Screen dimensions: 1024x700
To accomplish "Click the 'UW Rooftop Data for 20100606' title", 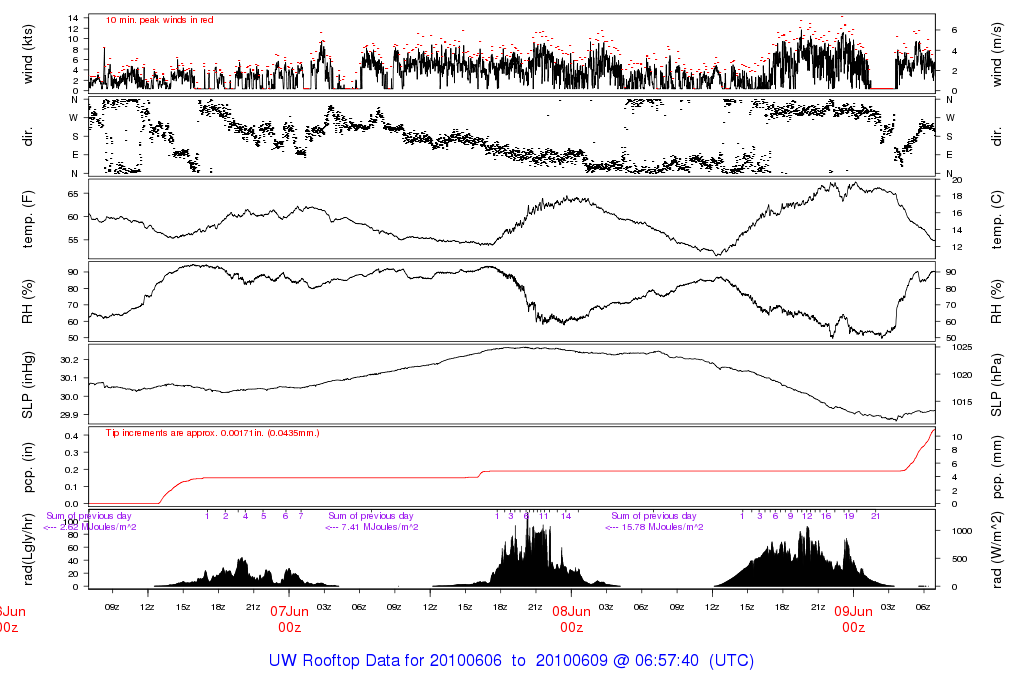I will tap(385, 661).
